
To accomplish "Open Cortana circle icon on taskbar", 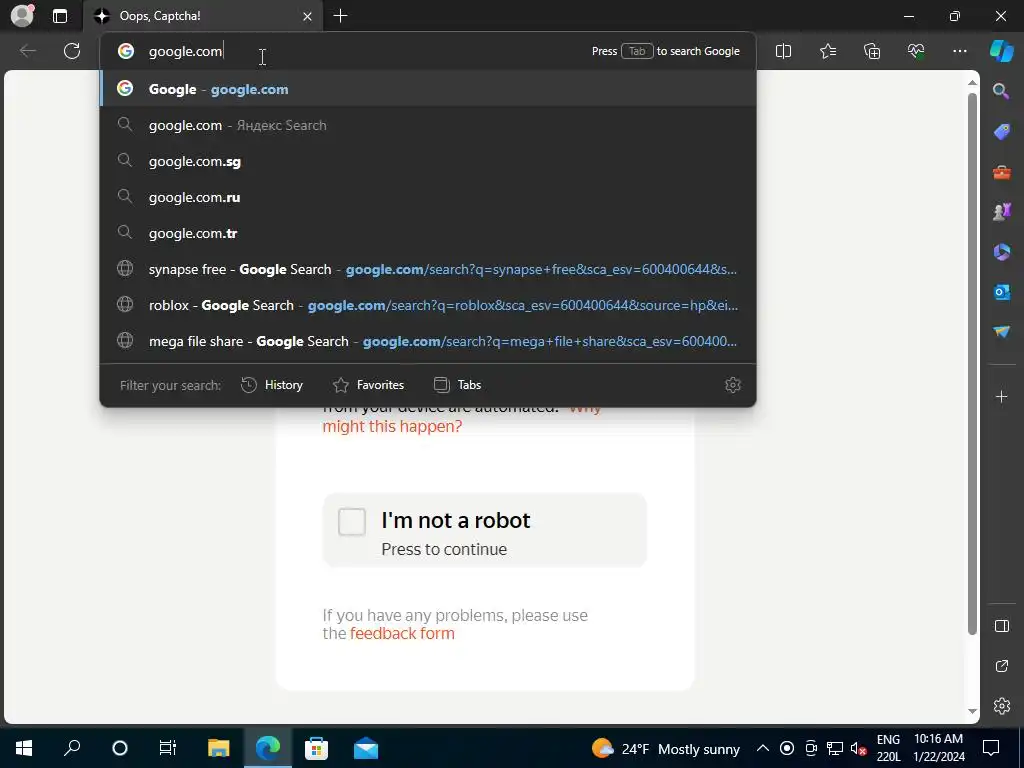I will tap(120, 748).
